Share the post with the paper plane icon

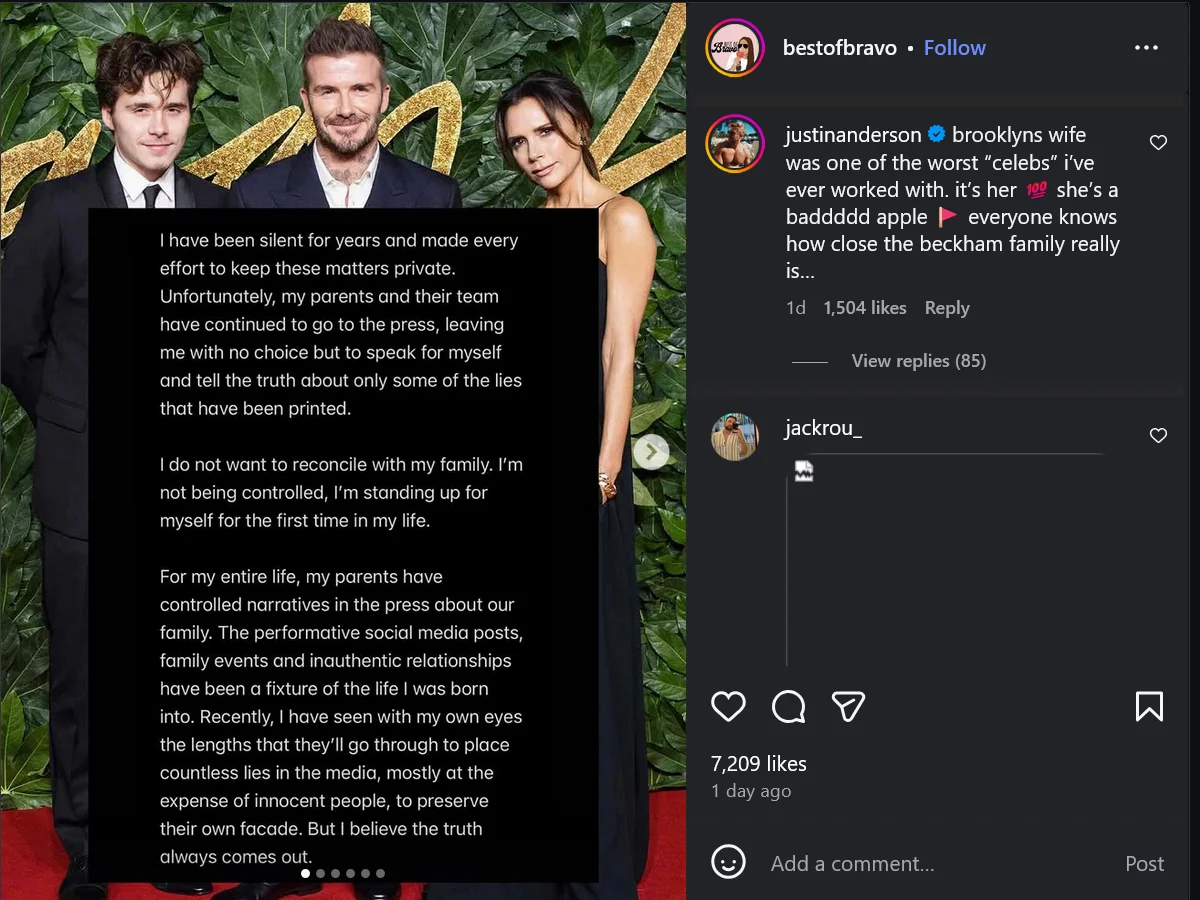848,707
